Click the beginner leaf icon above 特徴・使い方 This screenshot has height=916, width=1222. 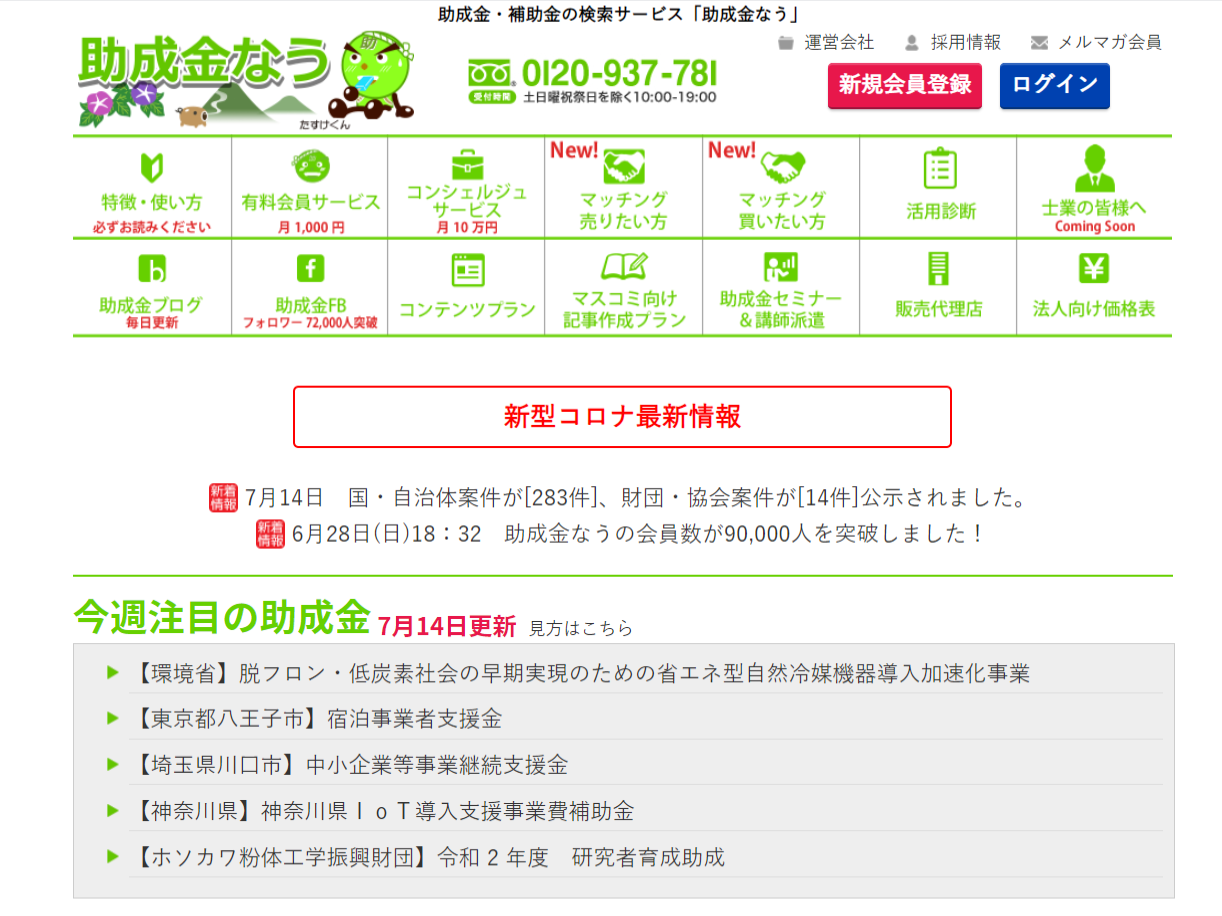pyautogui.click(x=152, y=166)
